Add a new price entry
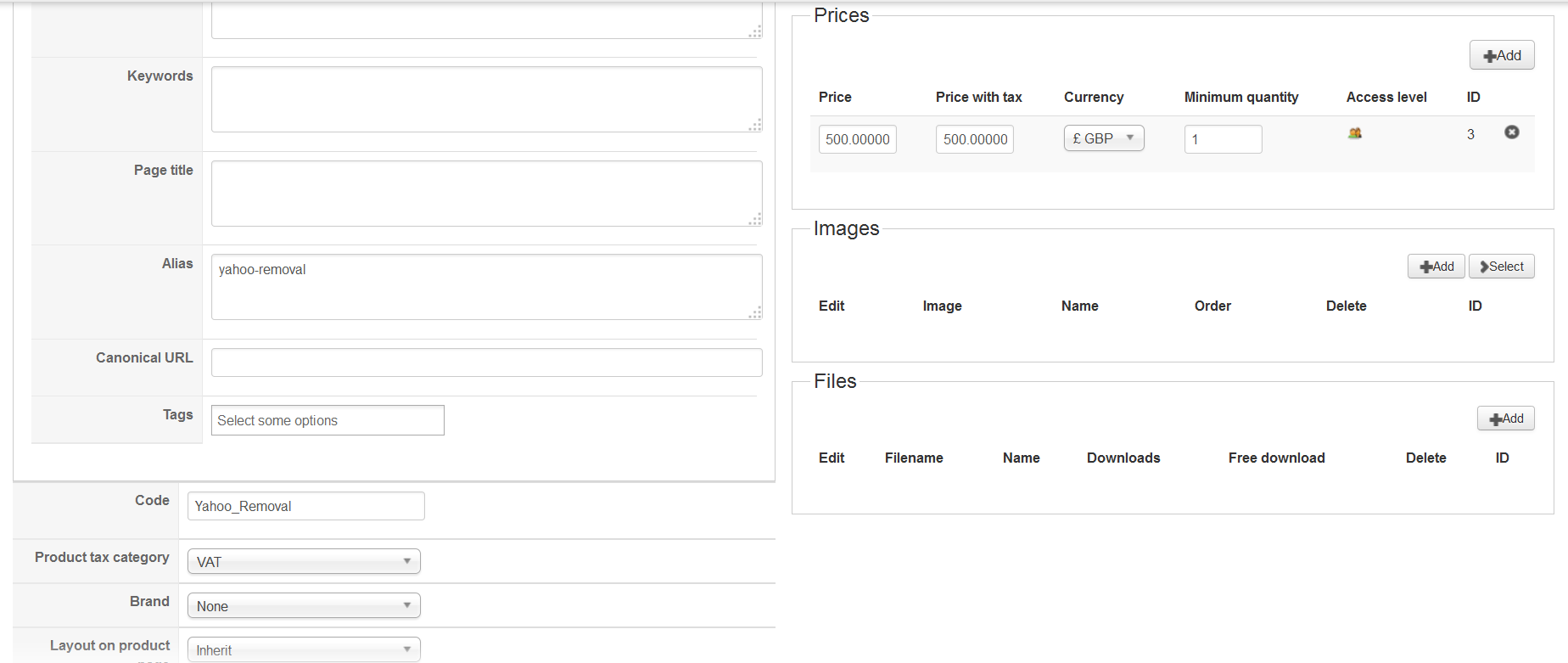Image resolution: width=1568 pixels, height=663 pixels. click(x=1502, y=56)
